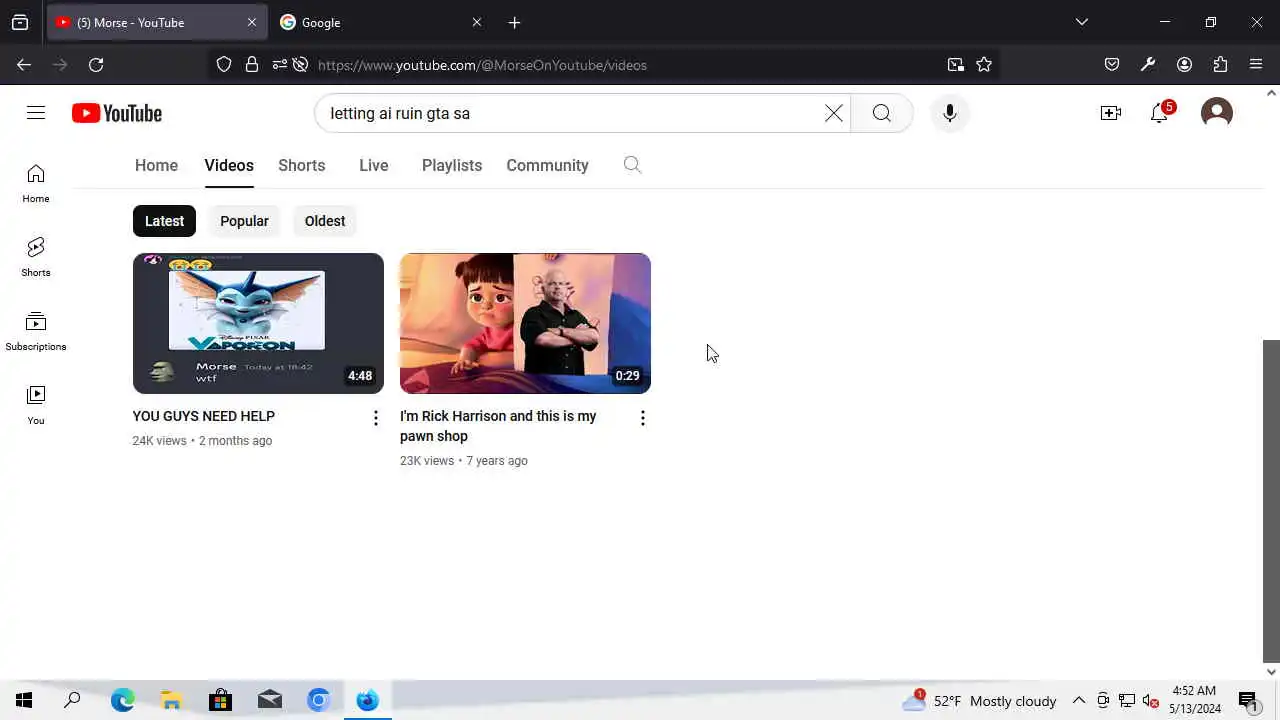
Task: Open options menu for YOU GUYS NEED HELP
Action: [376, 418]
